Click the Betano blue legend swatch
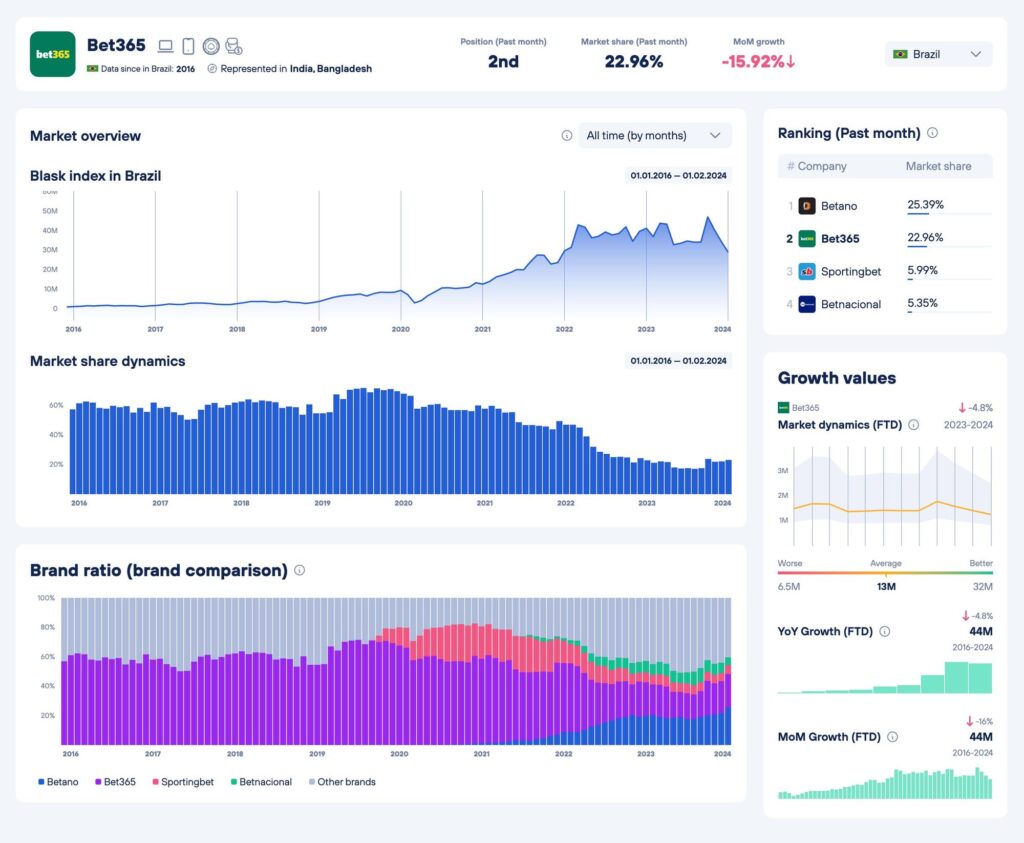 (x=41, y=782)
